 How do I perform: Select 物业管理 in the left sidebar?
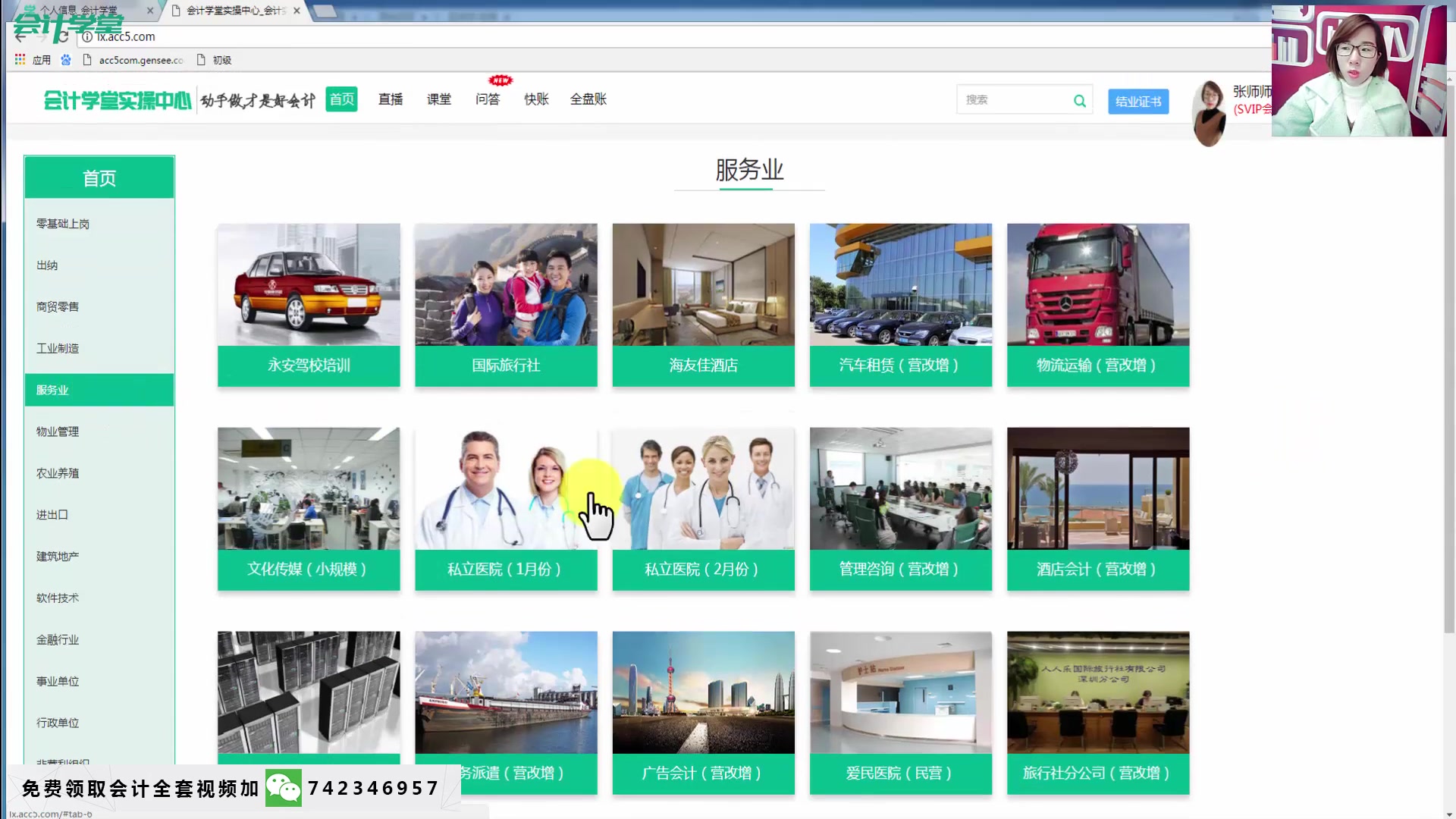click(58, 431)
